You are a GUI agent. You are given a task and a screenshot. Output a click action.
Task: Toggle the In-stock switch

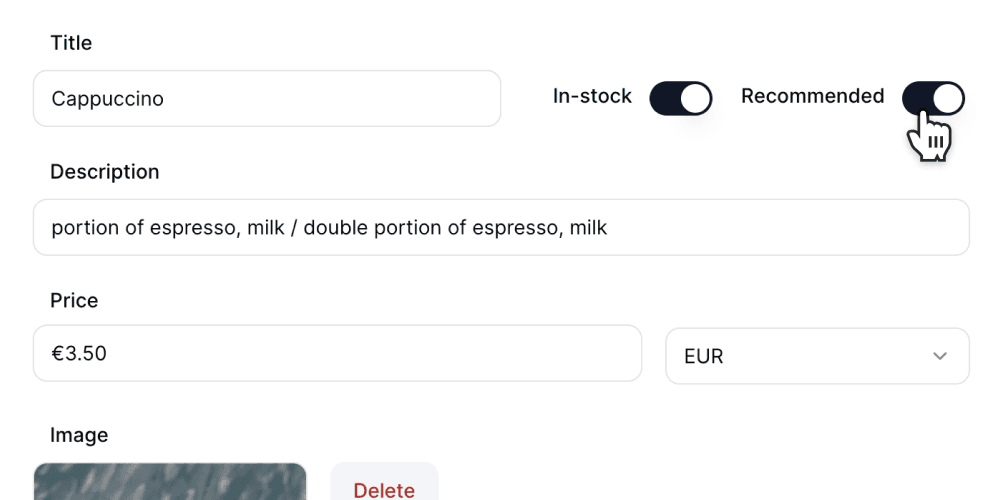tap(680, 98)
